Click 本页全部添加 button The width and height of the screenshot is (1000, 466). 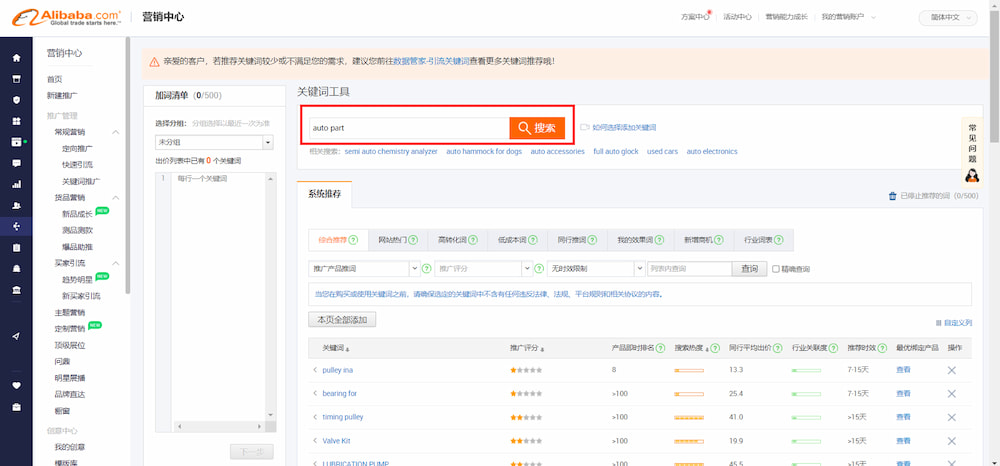coord(342,319)
